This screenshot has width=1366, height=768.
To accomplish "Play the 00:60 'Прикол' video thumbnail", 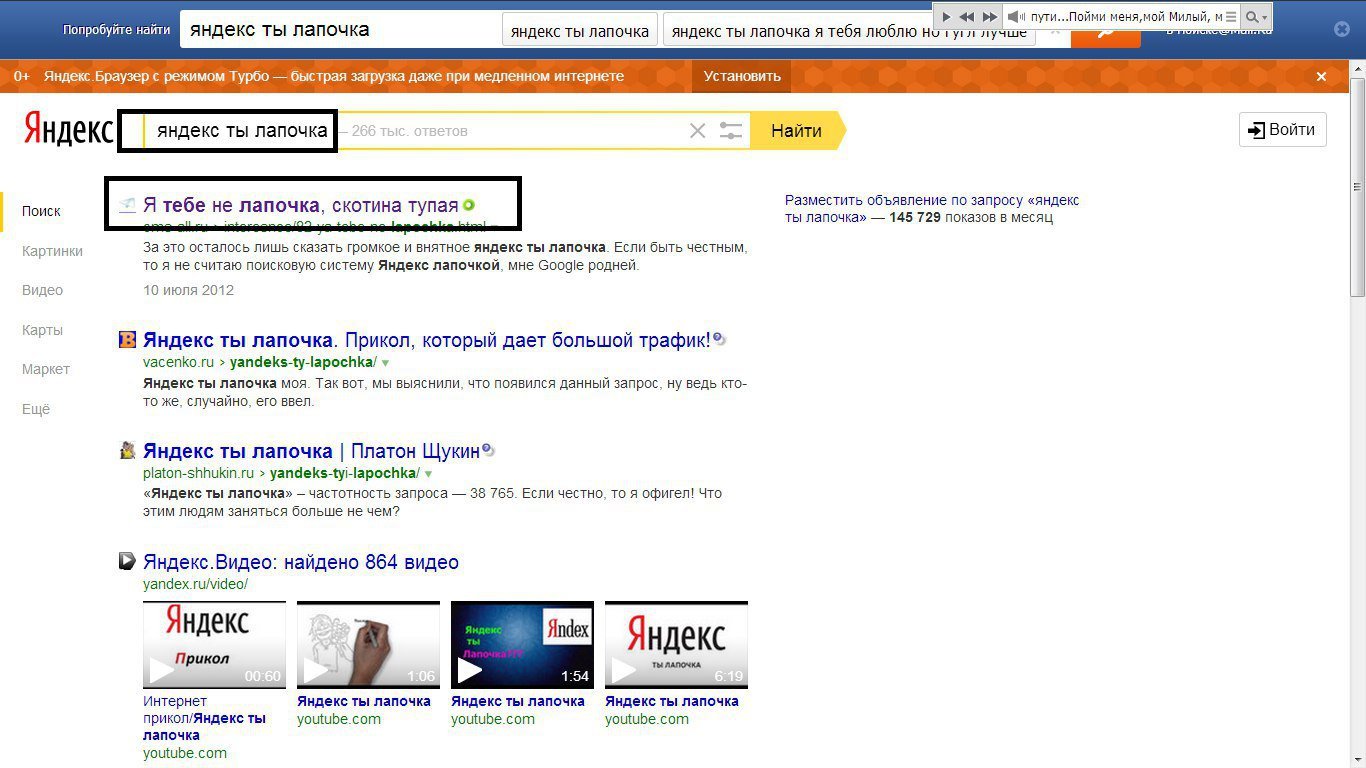I will (x=214, y=645).
